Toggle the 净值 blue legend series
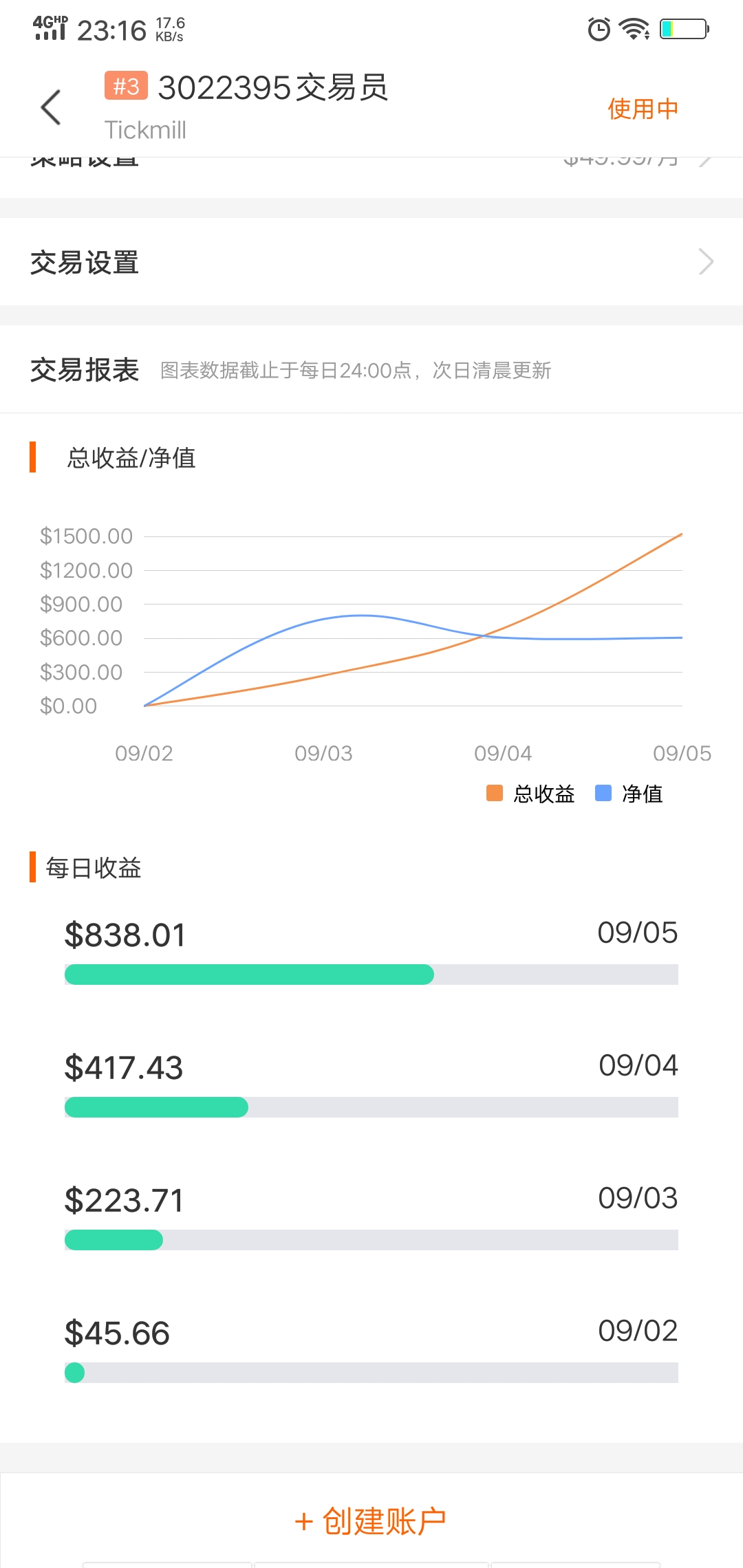The image size is (743, 1568). [x=629, y=794]
